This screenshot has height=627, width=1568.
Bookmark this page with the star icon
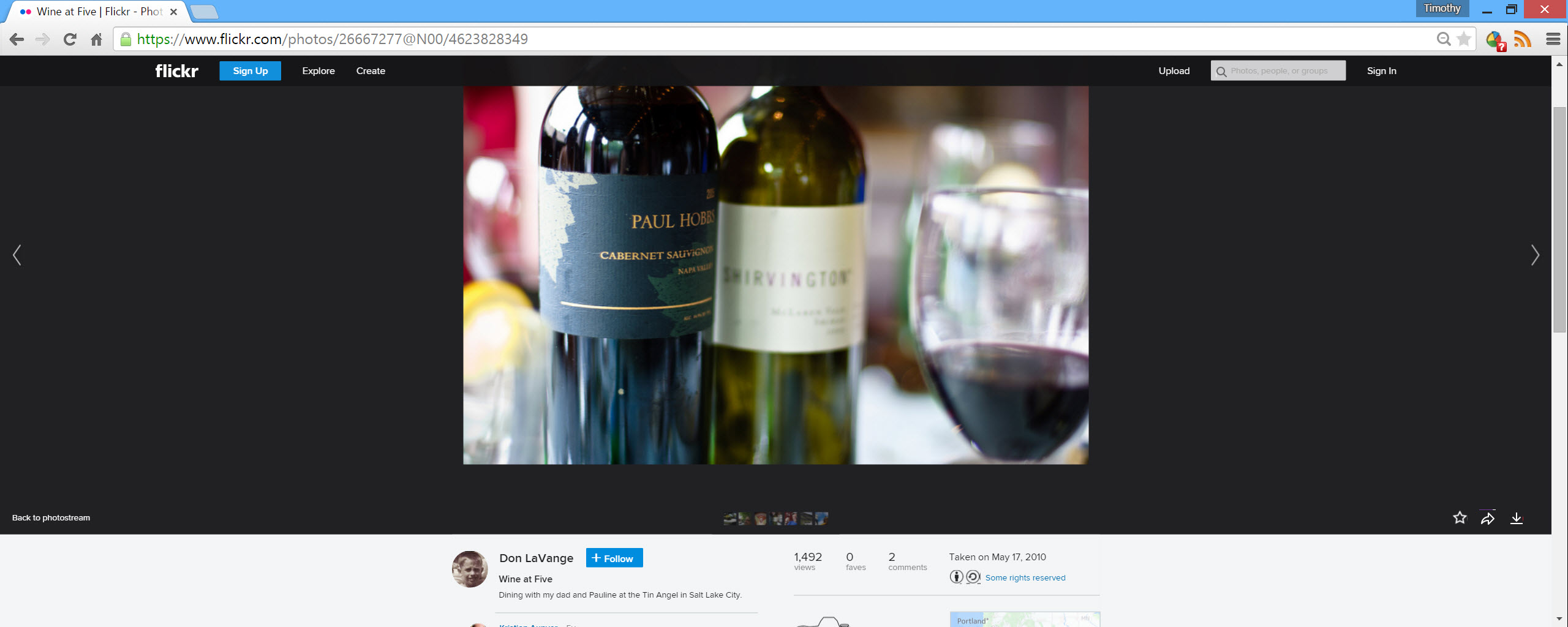tap(1464, 39)
